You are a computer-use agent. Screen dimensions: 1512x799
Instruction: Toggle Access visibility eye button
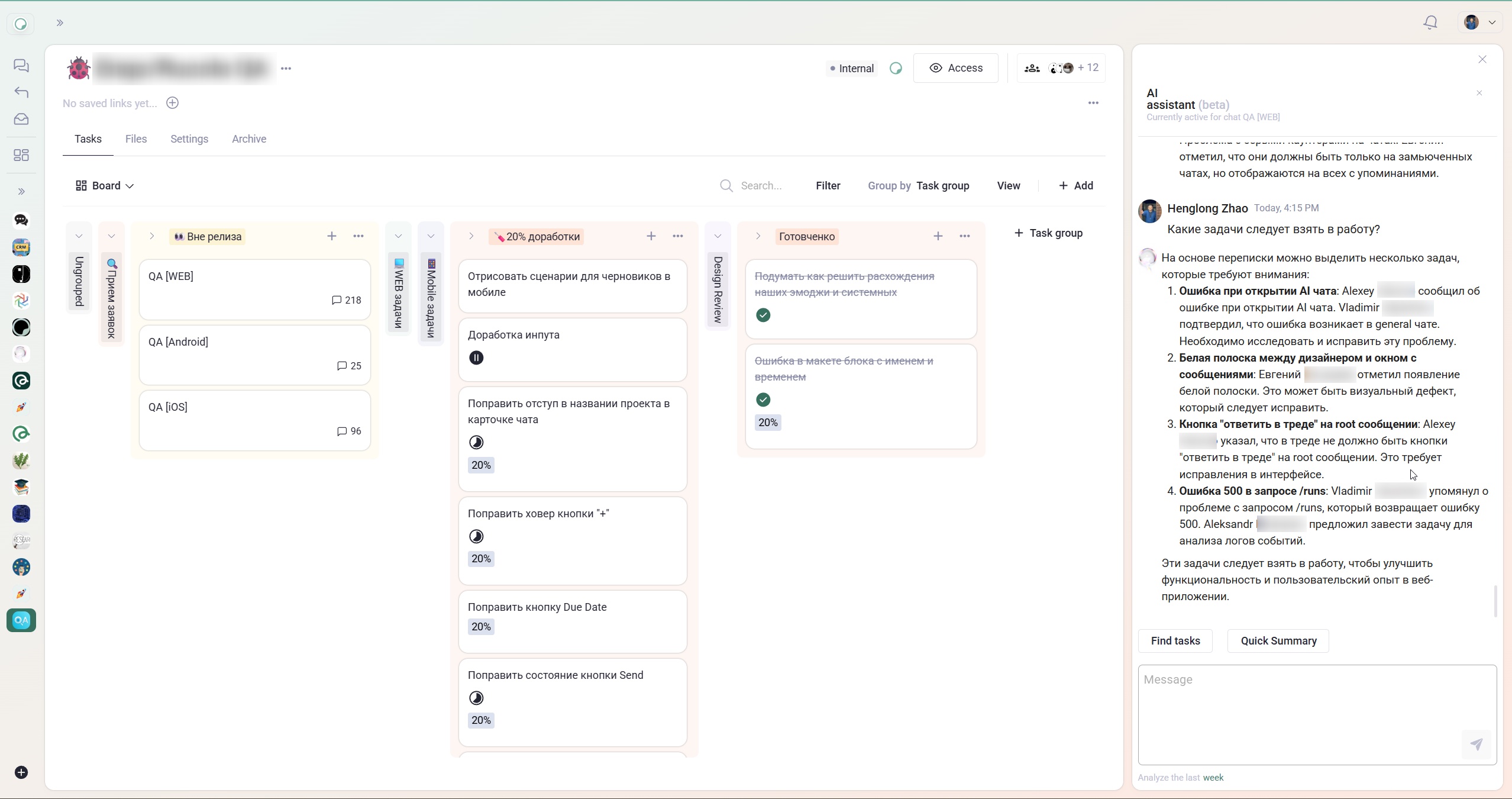(x=955, y=68)
